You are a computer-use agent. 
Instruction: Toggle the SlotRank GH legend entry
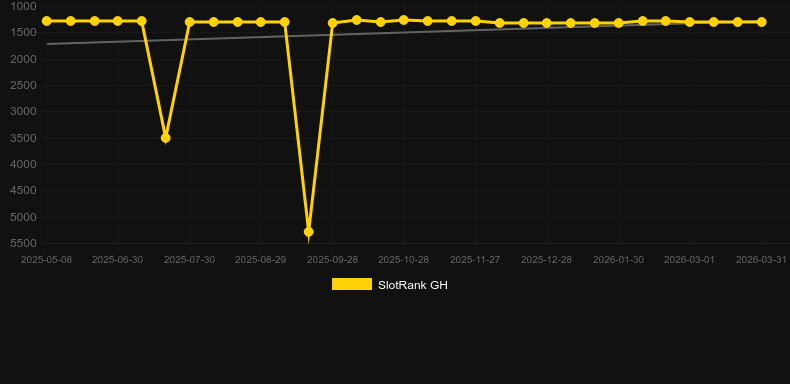[389, 285]
